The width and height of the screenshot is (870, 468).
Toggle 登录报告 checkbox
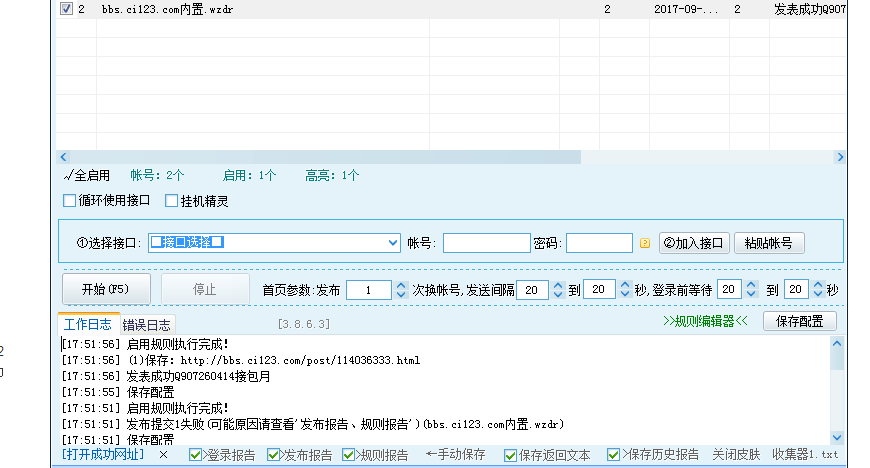pos(195,455)
